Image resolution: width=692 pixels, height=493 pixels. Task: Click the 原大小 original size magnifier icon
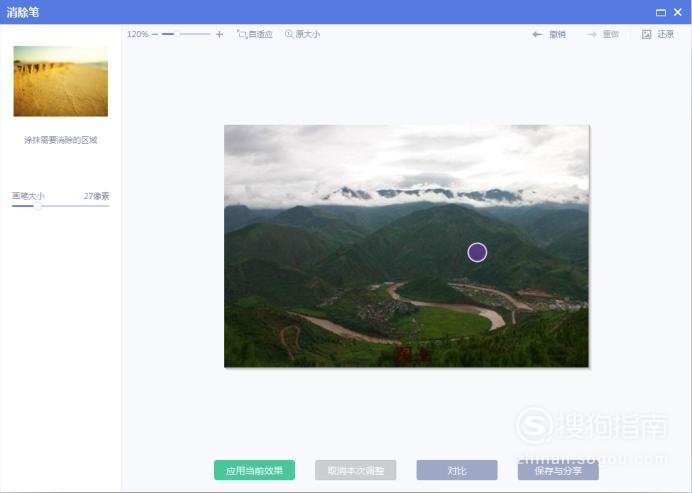coord(289,34)
